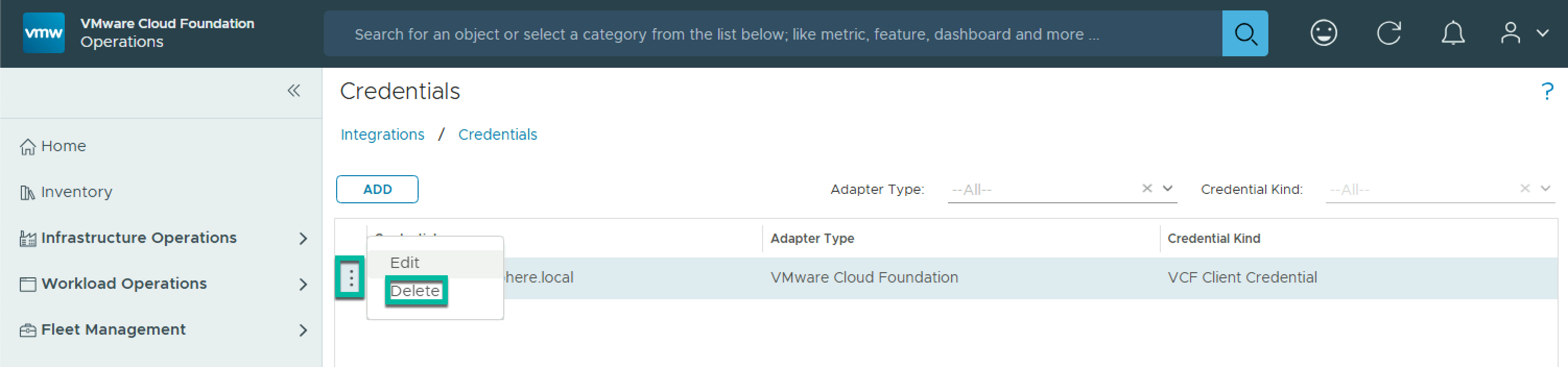Open the notifications bell

click(1452, 33)
